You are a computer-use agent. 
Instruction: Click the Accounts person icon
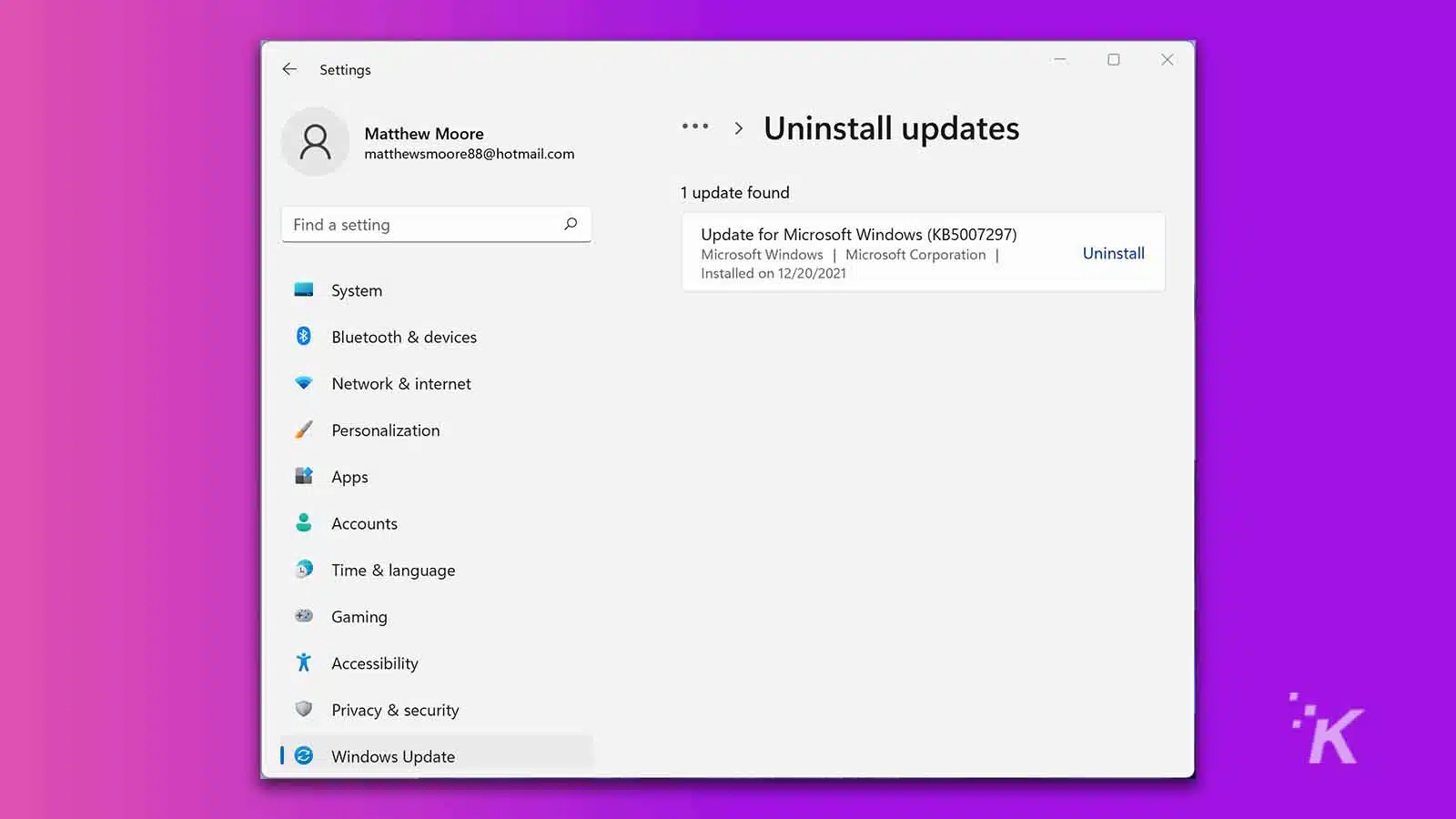pos(304,522)
